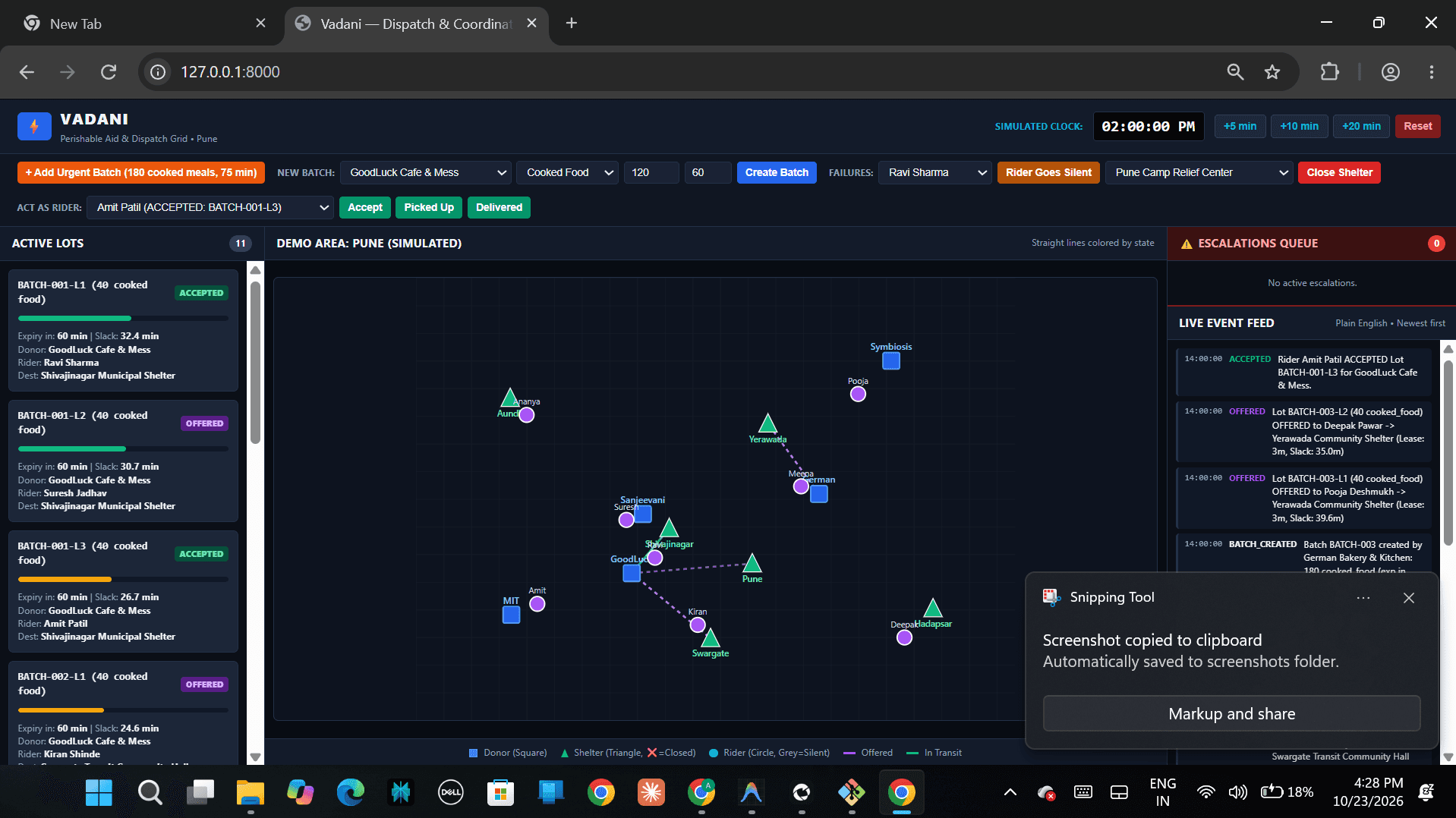Click the Hadapsar shelter triangle

pos(933,608)
